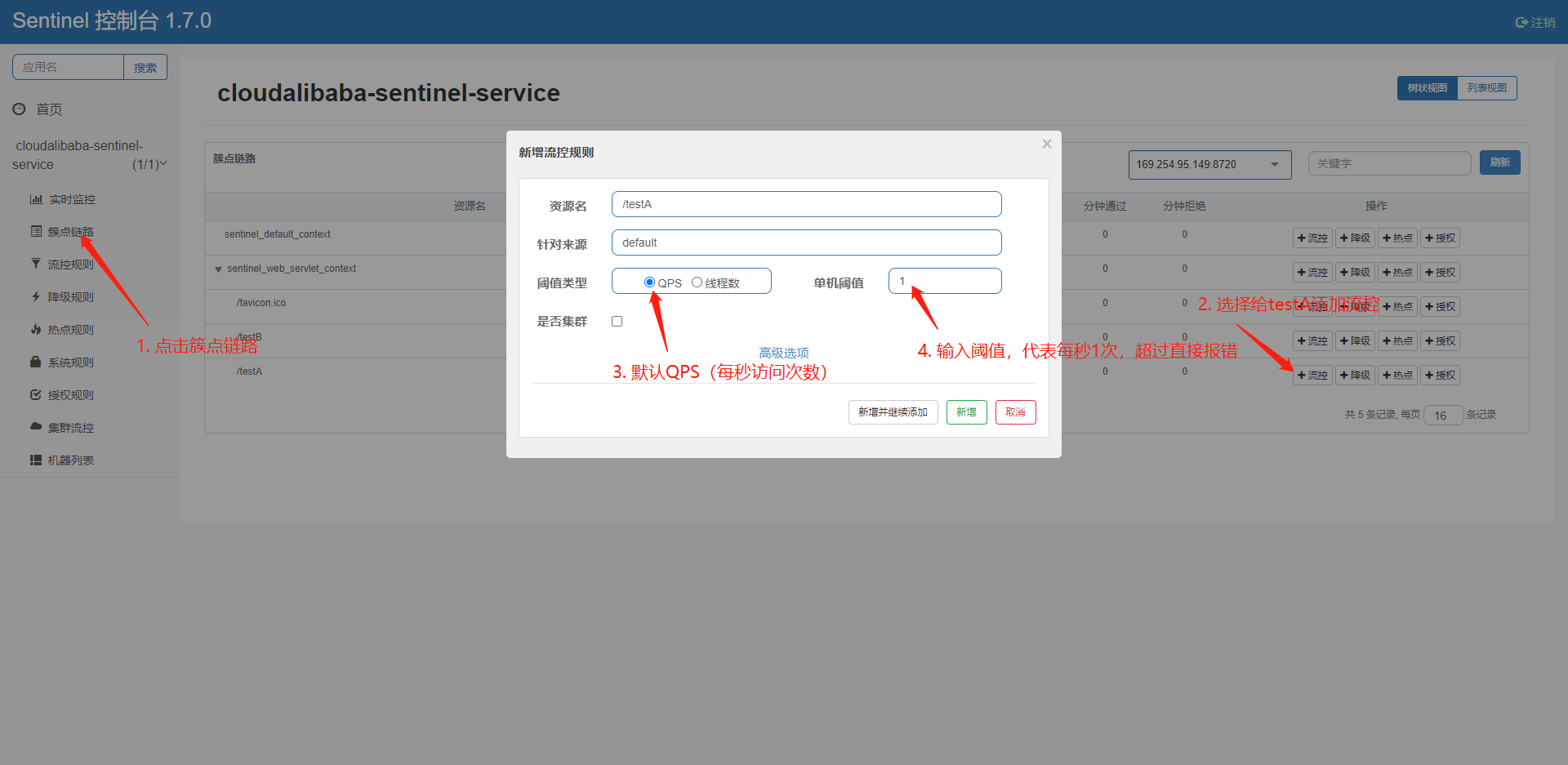1568x765 pixels.
Task: Collapse the sentinel_web_servlet_context tree node
Action: pyautogui.click(x=218, y=269)
